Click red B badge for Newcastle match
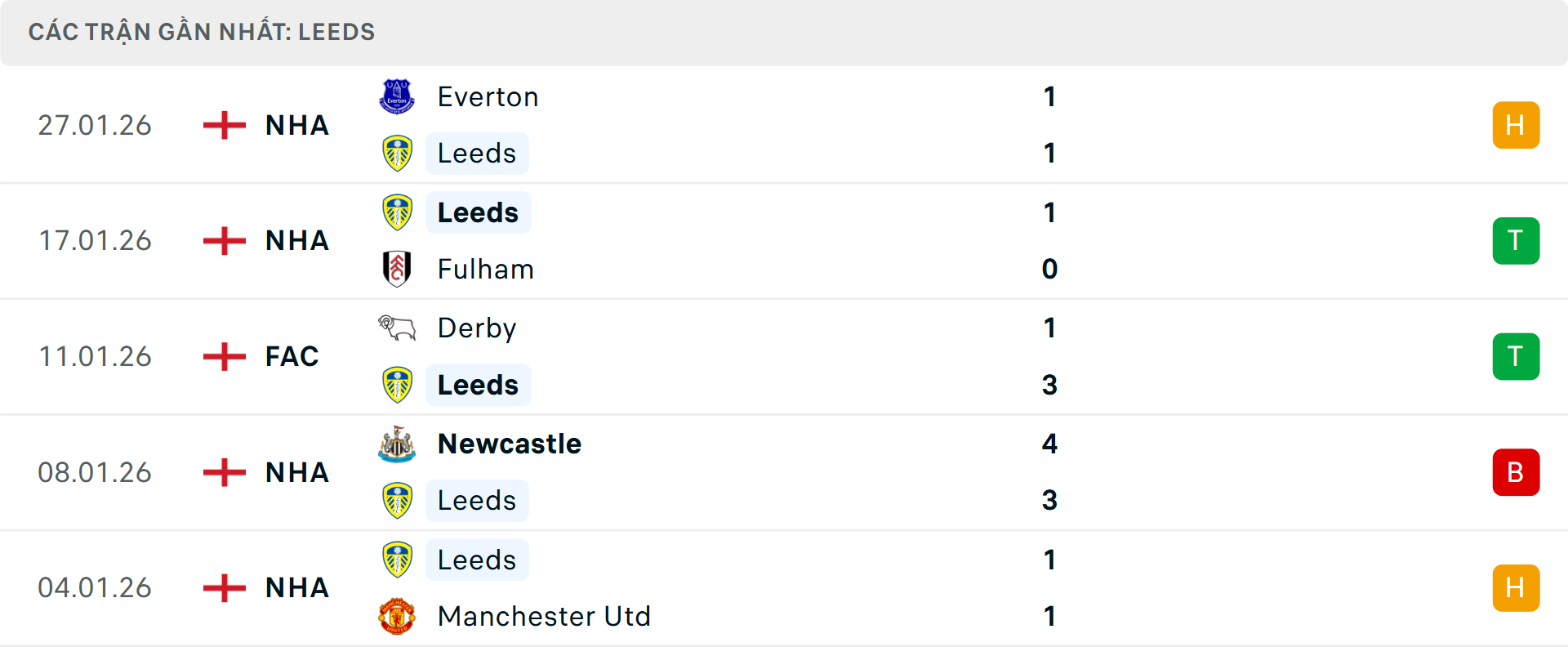The image size is (1568, 647). tap(1516, 472)
